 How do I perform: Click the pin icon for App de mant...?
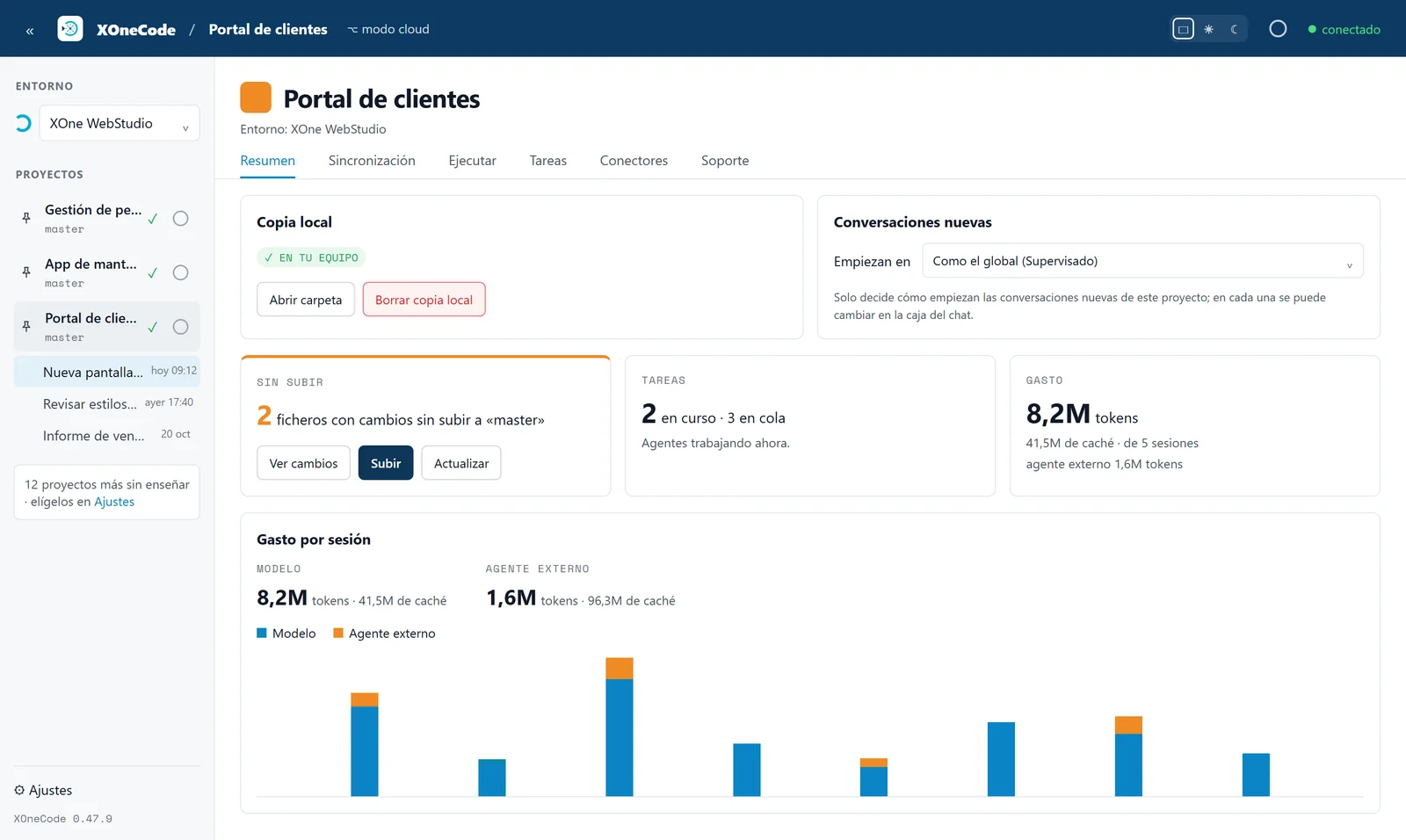coord(26,272)
